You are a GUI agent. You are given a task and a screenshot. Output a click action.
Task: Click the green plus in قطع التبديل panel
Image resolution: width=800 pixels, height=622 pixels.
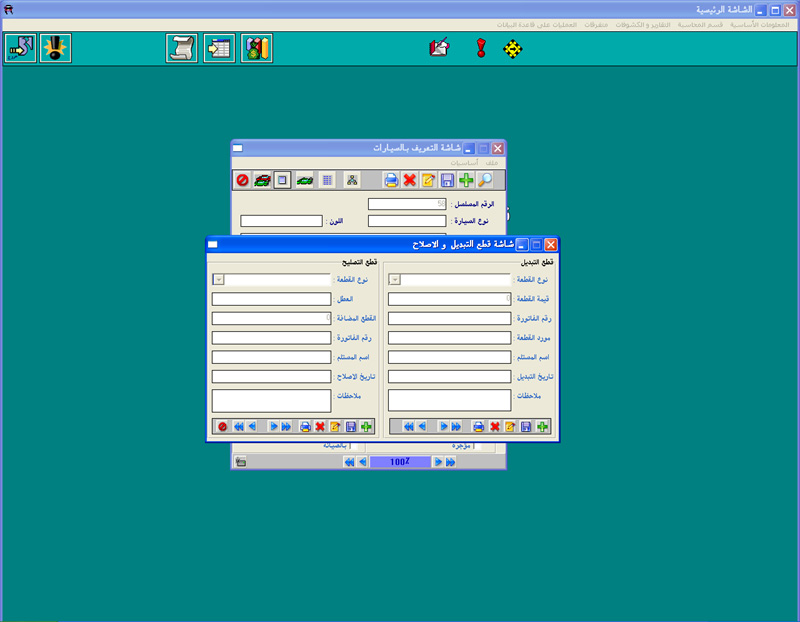click(x=542, y=426)
